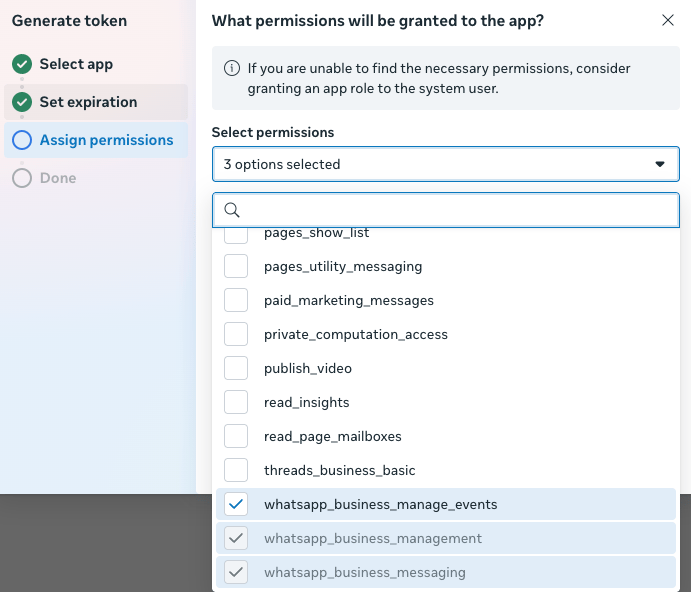Click the blue circle icon beside Assign permissions

pos(22,140)
